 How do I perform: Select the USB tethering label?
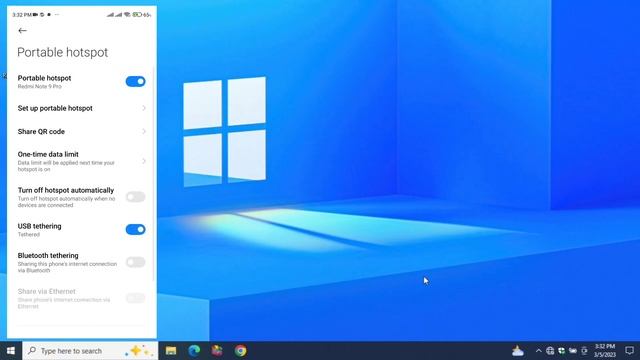40,226
